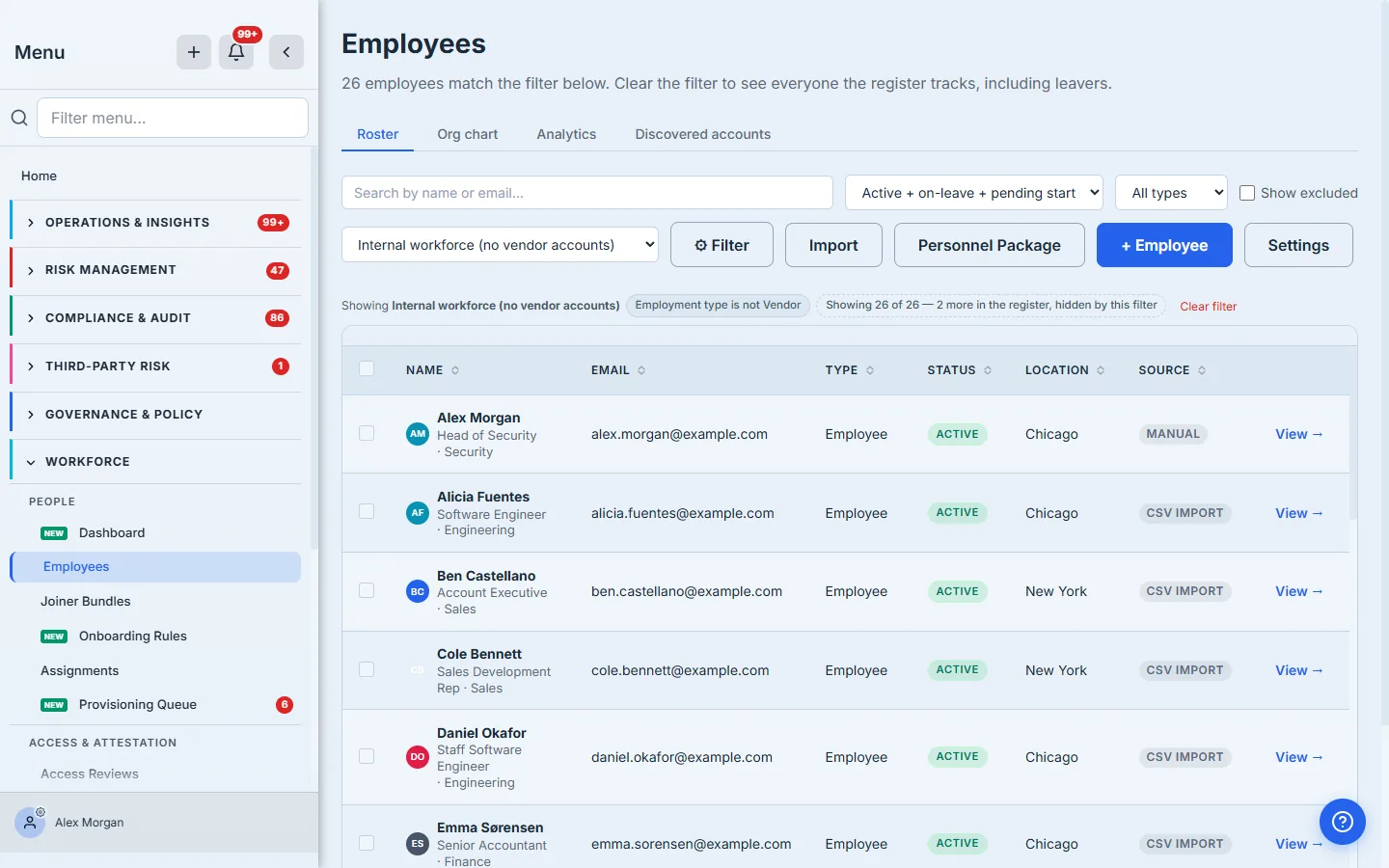Select the Daniel Okafor row checkbox
Screen dimensions: 1389x868
coord(367,756)
